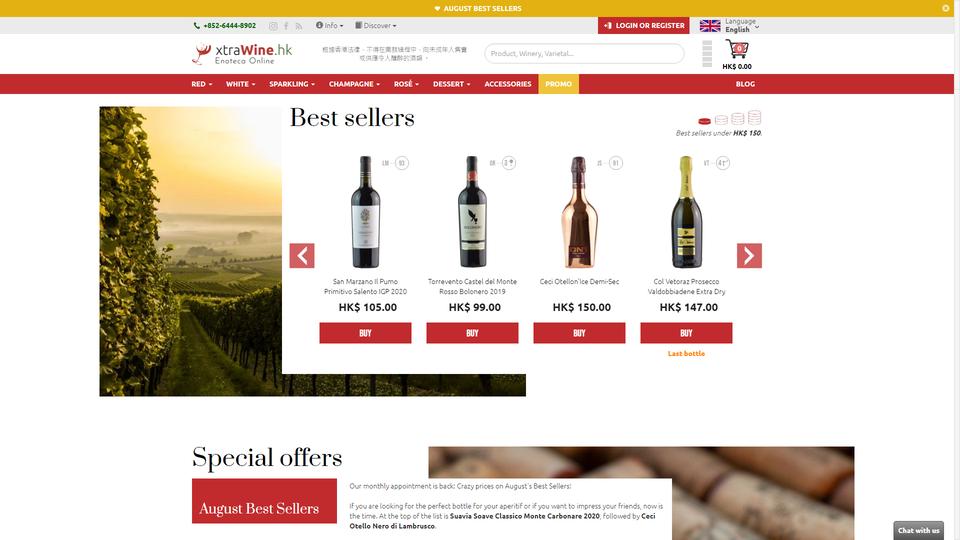Open the PROMO tab
The height and width of the screenshot is (540, 960).
coord(558,84)
